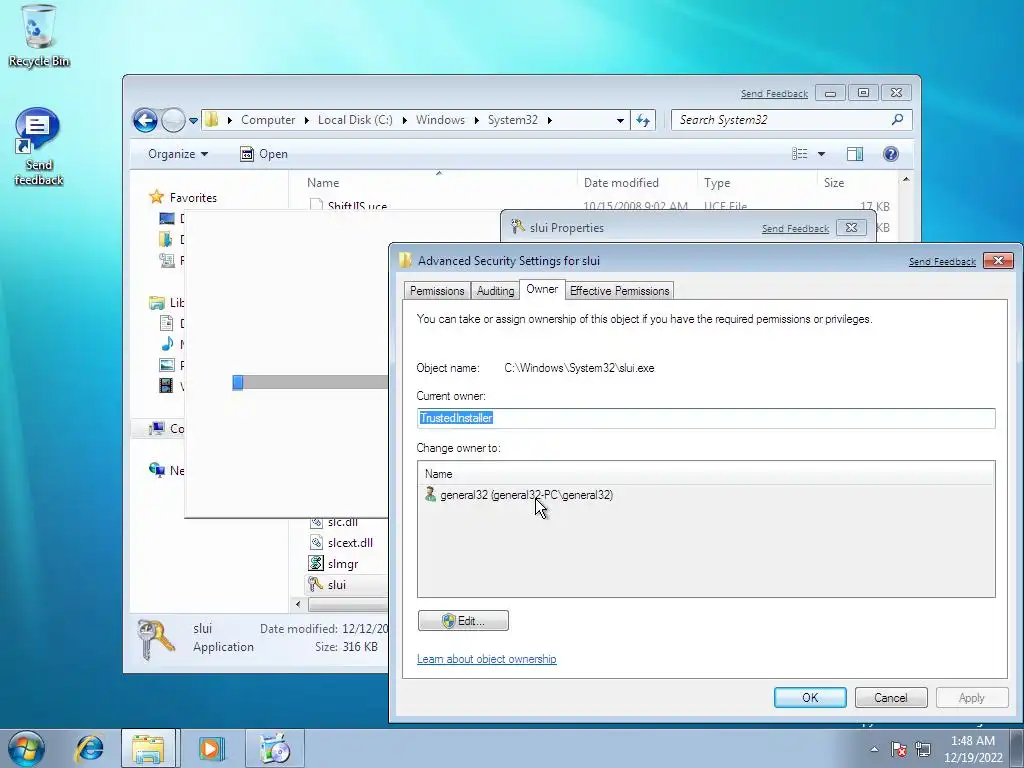Open the Organize menu
Image resolution: width=1024 pixels, height=768 pixels.
tap(178, 154)
